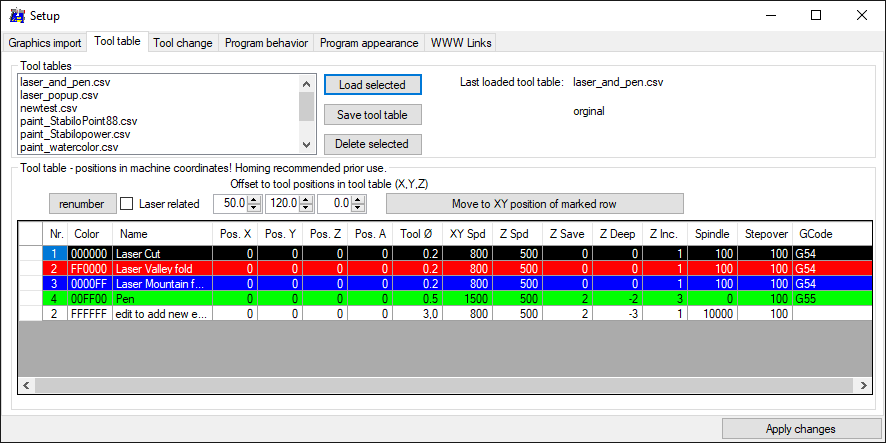Close the Setup window

pyautogui.click(x=861, y=16)
